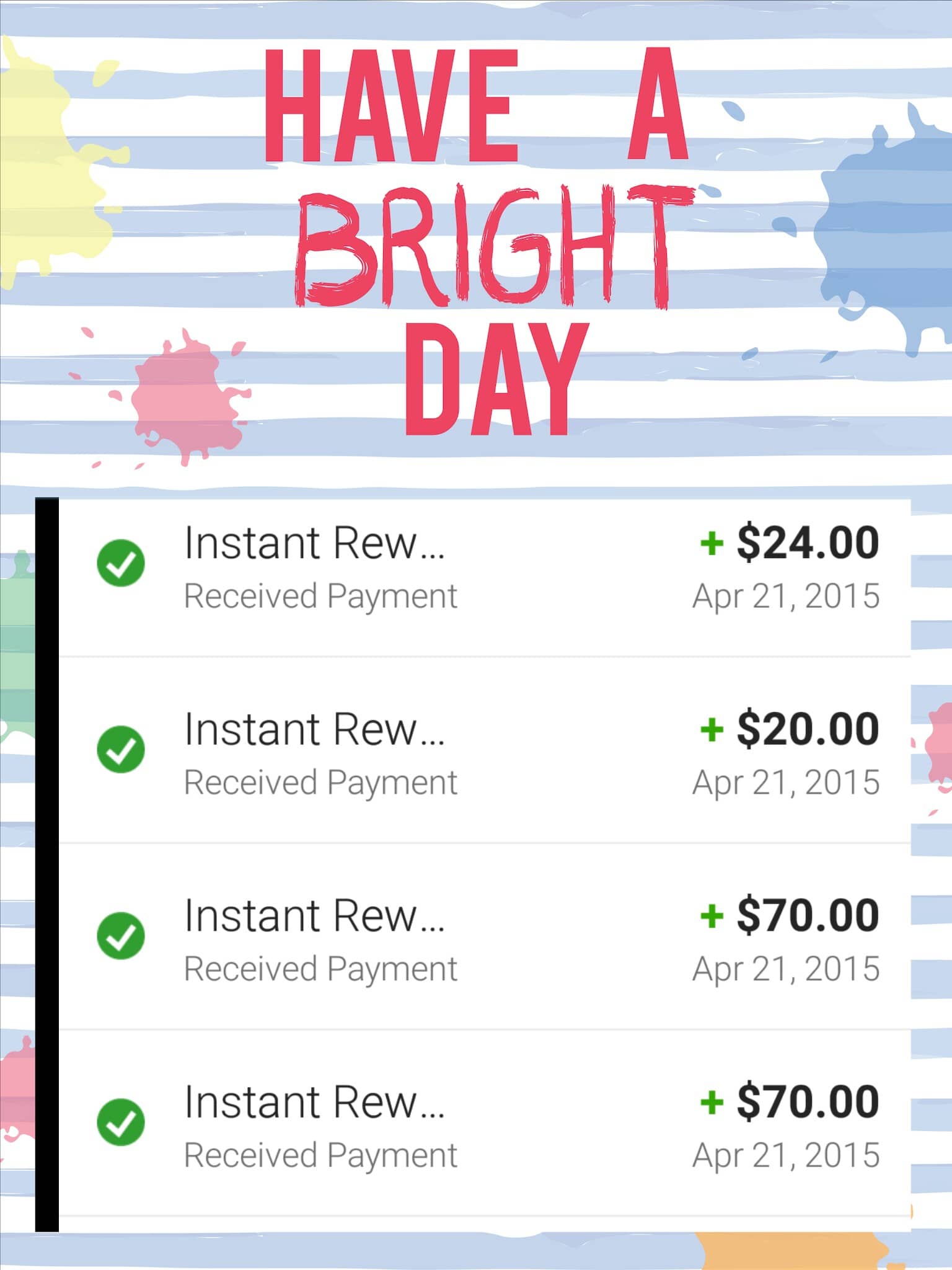Screen dimensions: 952x1270
Task: Click the plus sign on the last $70.00 row
Action: (x=712, y=1102)
